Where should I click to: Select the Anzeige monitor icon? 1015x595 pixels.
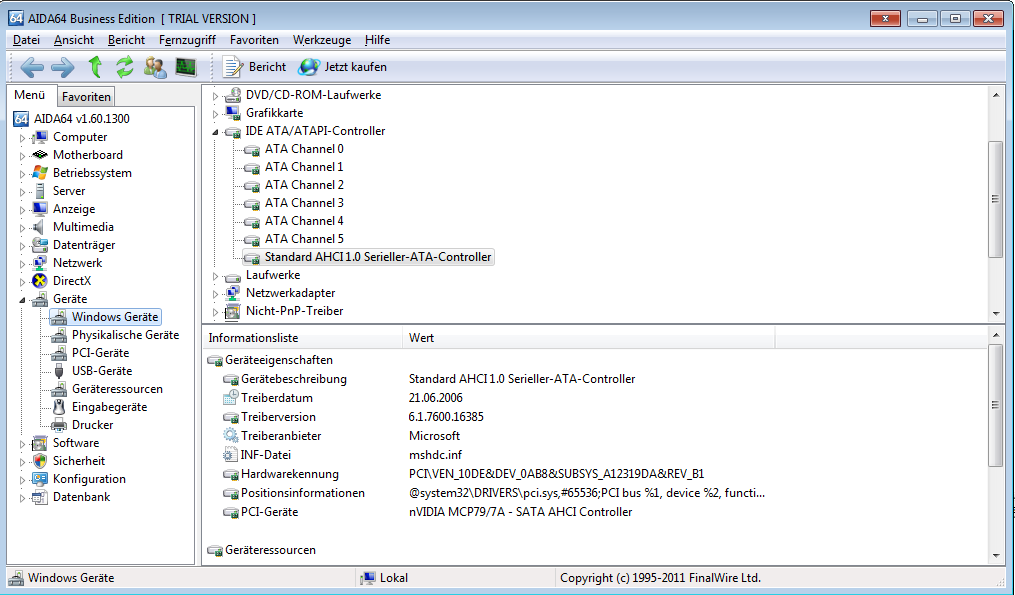40,209
